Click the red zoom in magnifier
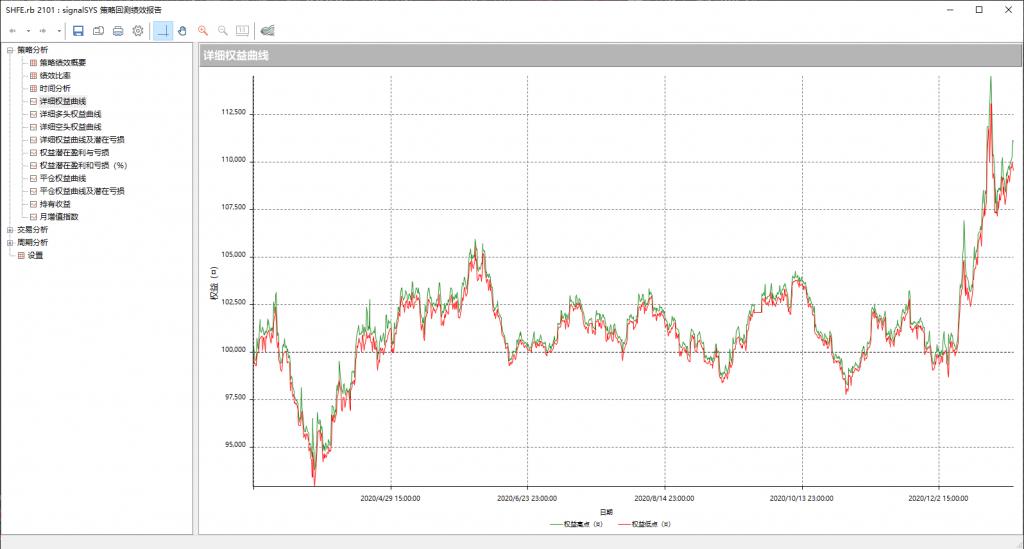The height and width of the screenshot is (549, 1024). 203,31
